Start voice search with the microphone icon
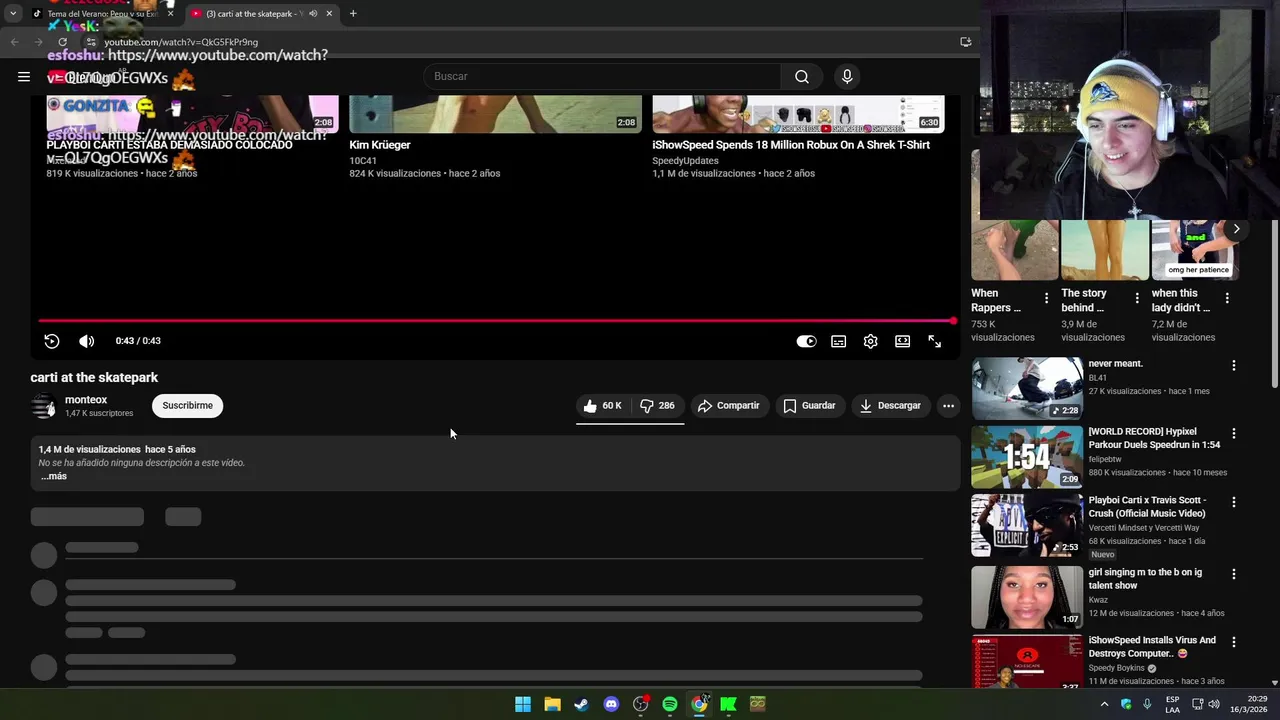1280x720 pixels. pyautogui.click(x=847, y=76)
